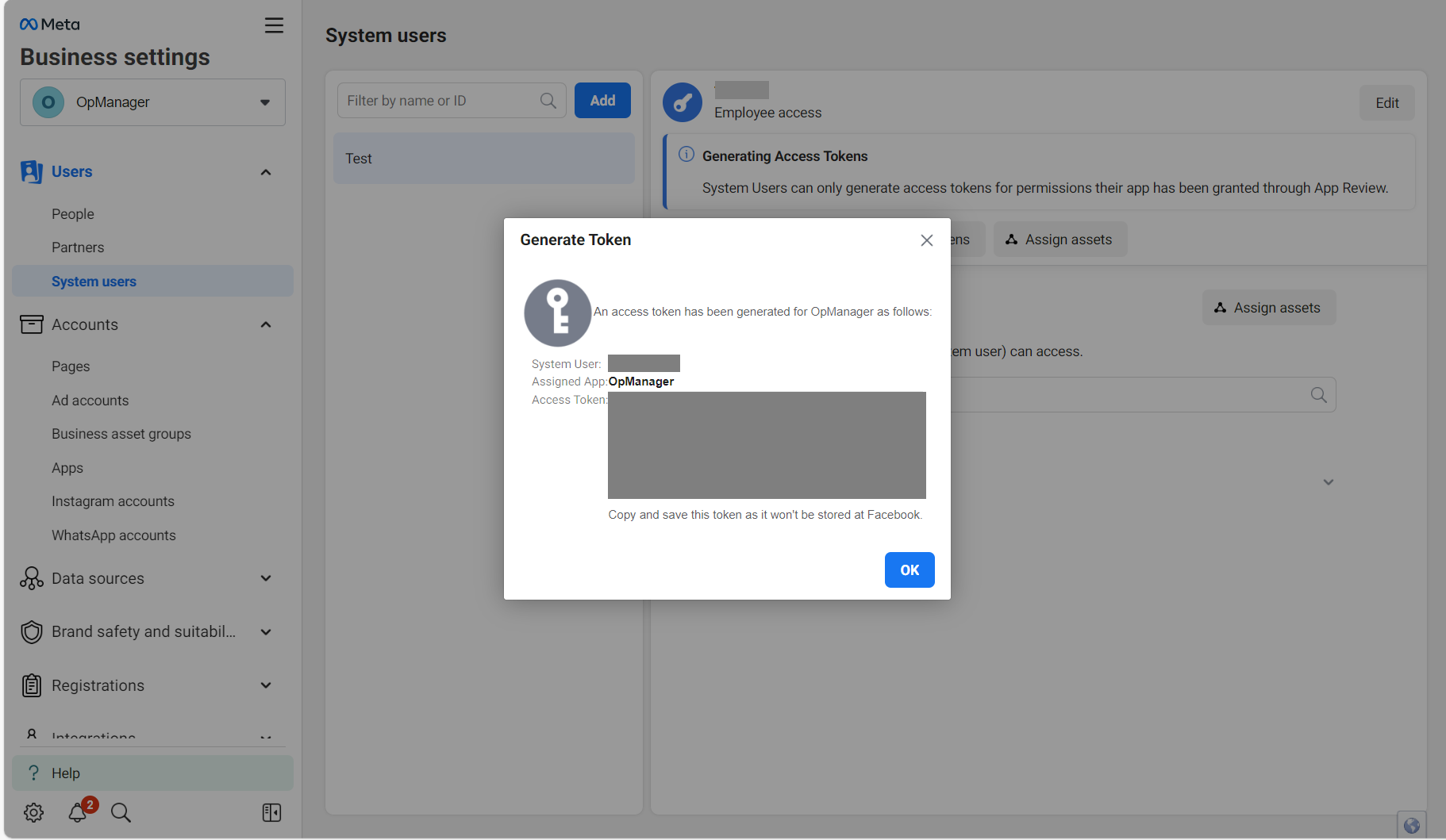The image size is (1446, 840).
Task: Open the Partners page
Action: coord(78,247)
